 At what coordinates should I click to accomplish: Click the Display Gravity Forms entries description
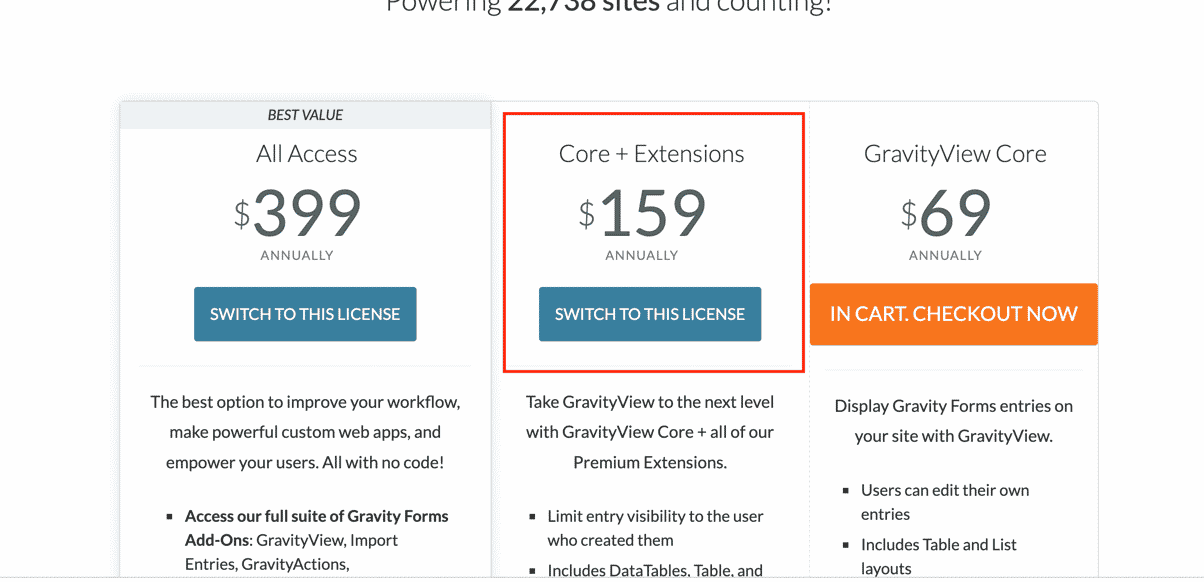954,420
